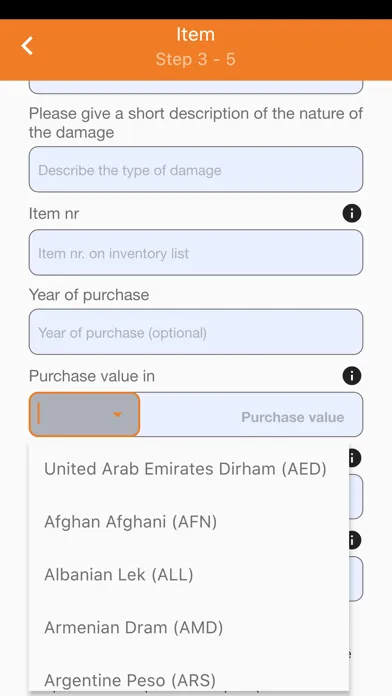Open info icon beside Purchase value in
Viewport: 392px width, 696px height.
pyautogui.click(x=352, y=376)
